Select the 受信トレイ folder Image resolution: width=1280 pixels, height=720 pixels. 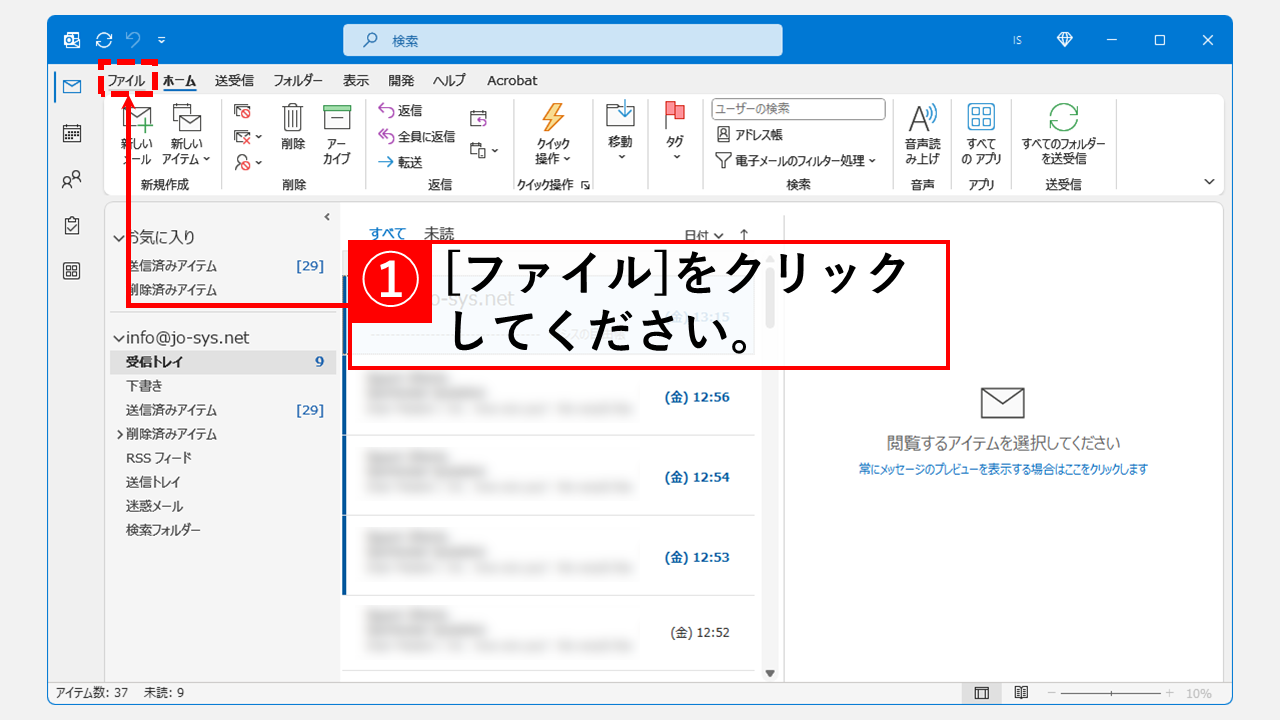(222, 362)
